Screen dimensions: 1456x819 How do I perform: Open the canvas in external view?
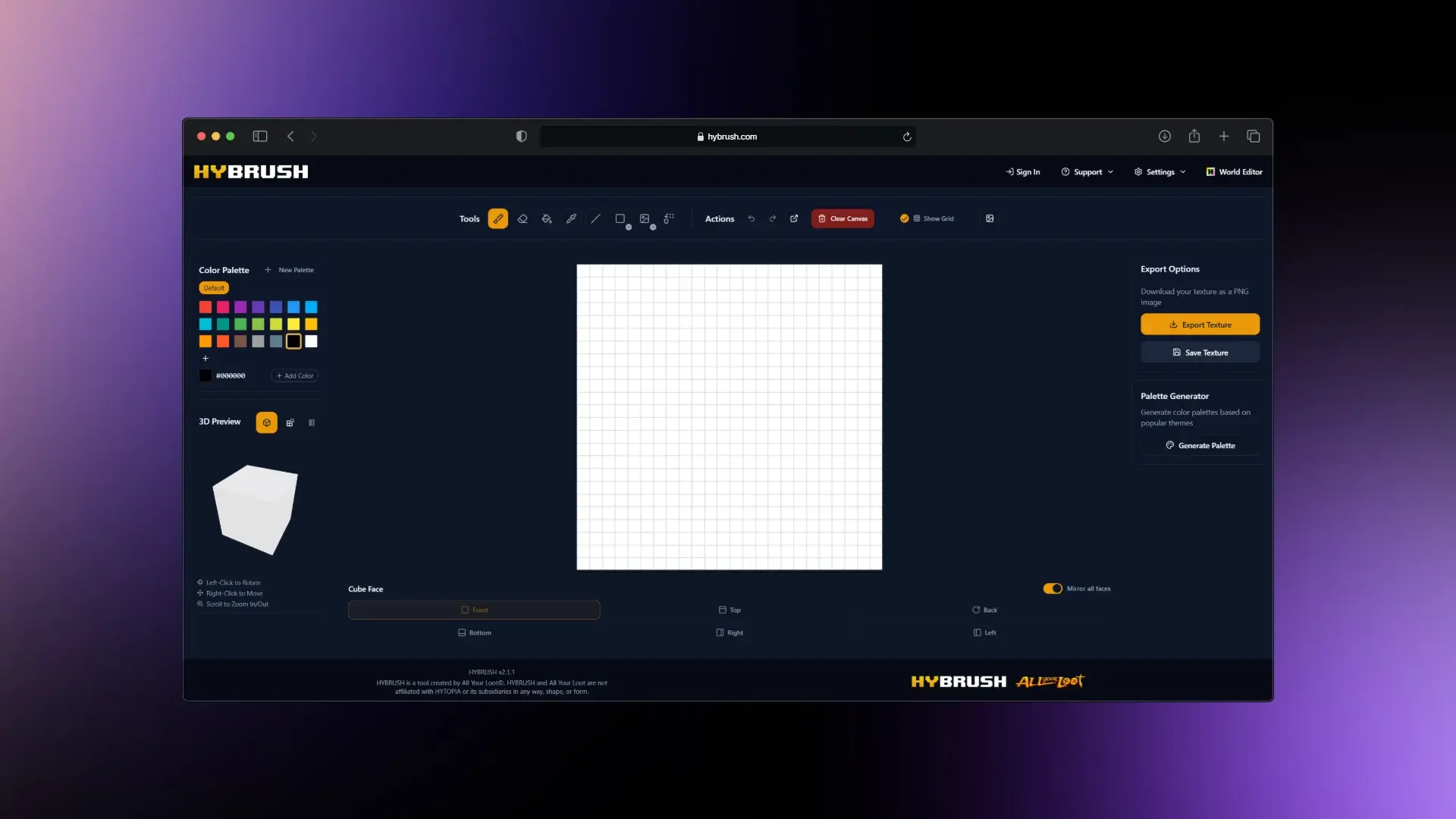click(x=794, y=218)
